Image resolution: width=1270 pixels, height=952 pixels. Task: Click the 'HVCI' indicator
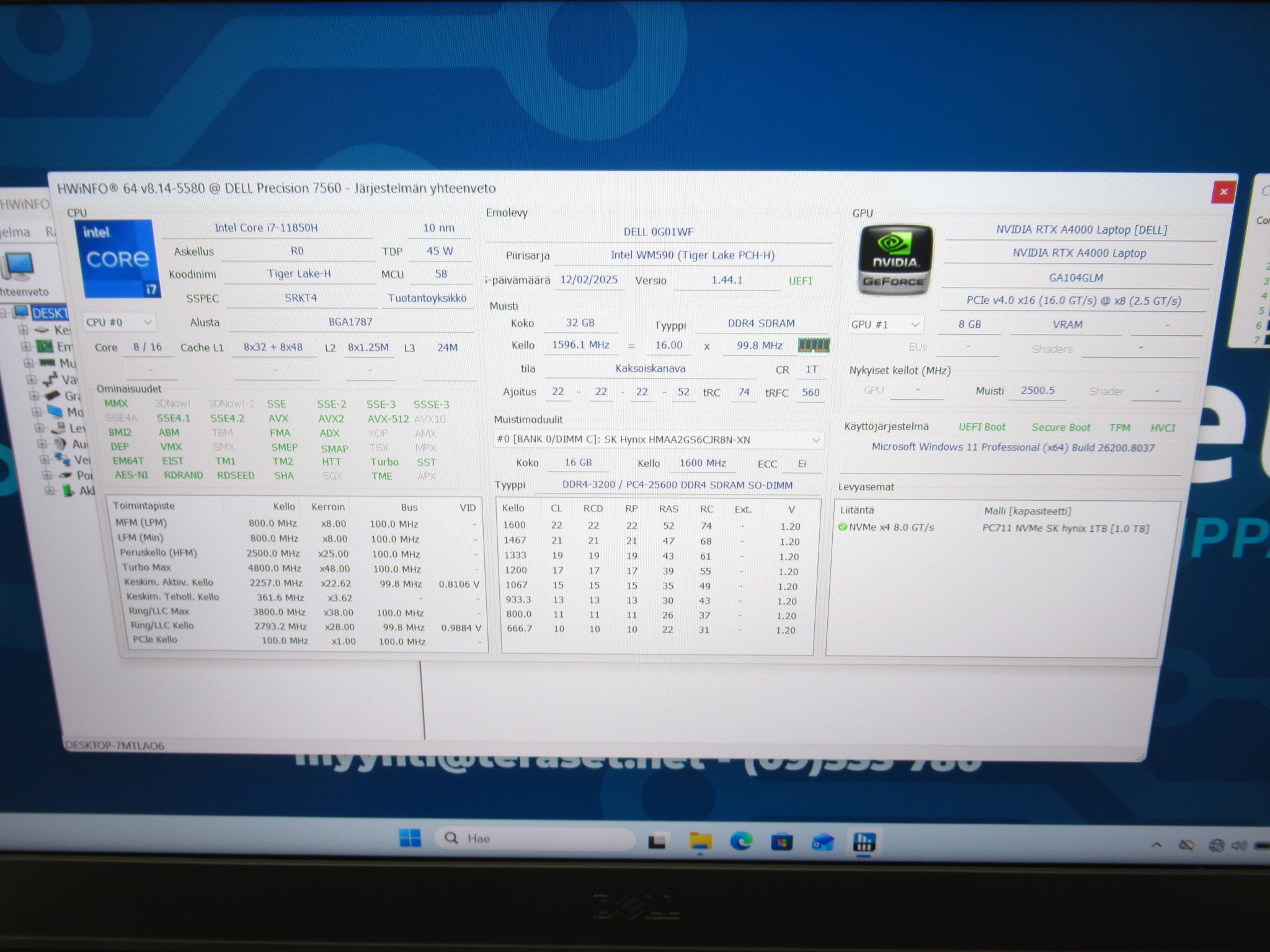coord(1163,428)
